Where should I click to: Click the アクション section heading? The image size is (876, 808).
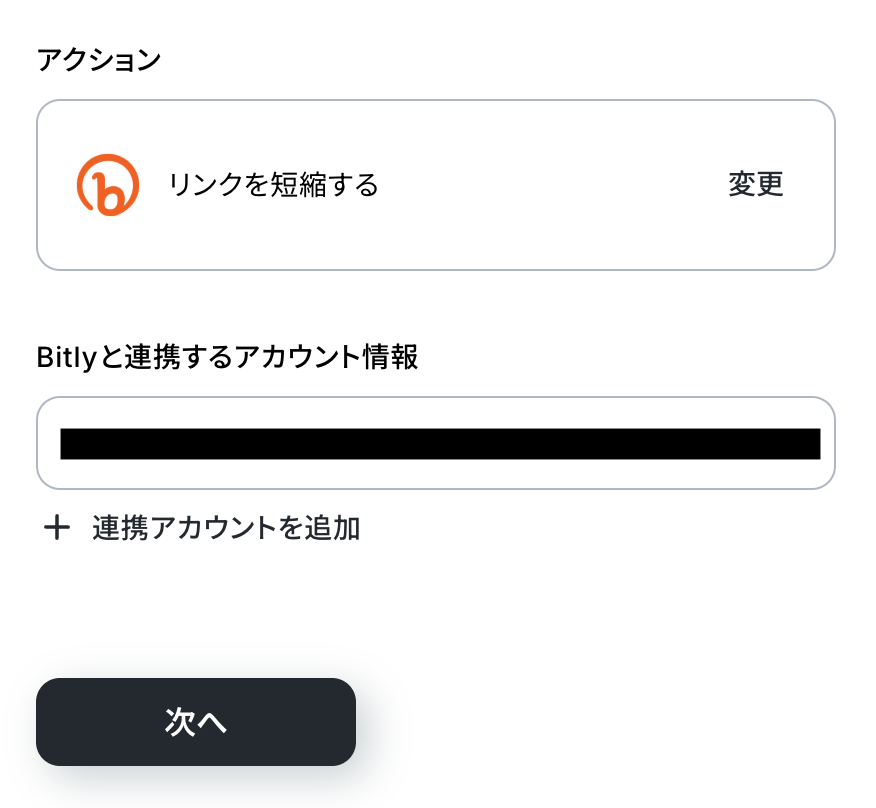point(98,59)
